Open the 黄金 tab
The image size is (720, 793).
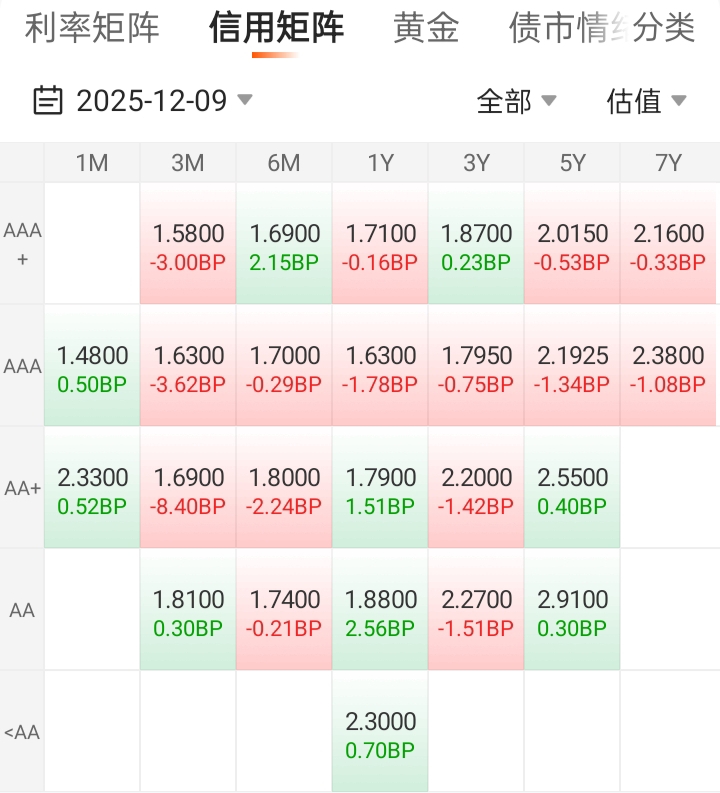pyautogui.click(x=426, y=28)
